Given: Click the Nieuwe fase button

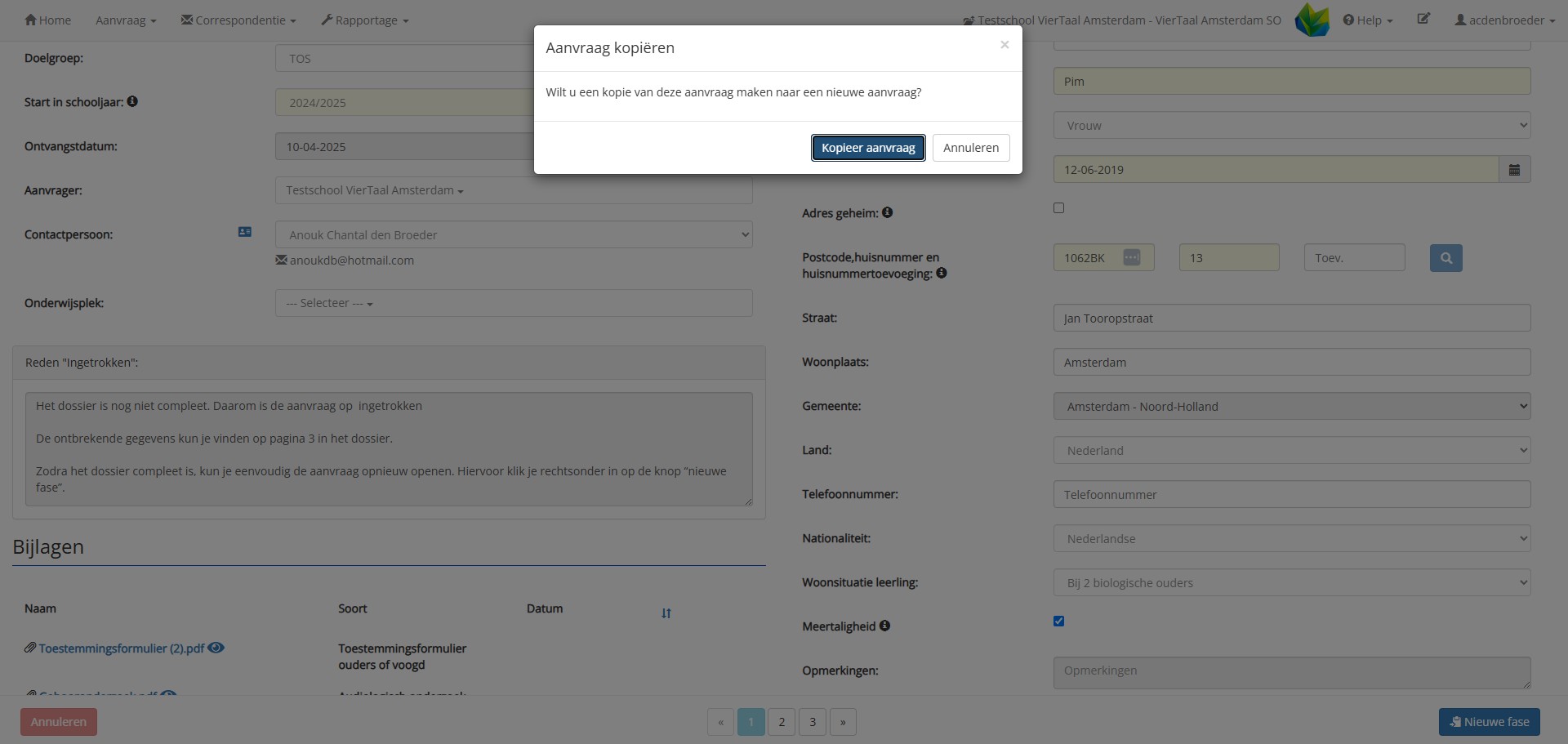Looking at the screenshot, I should [x=1489, y=722].
